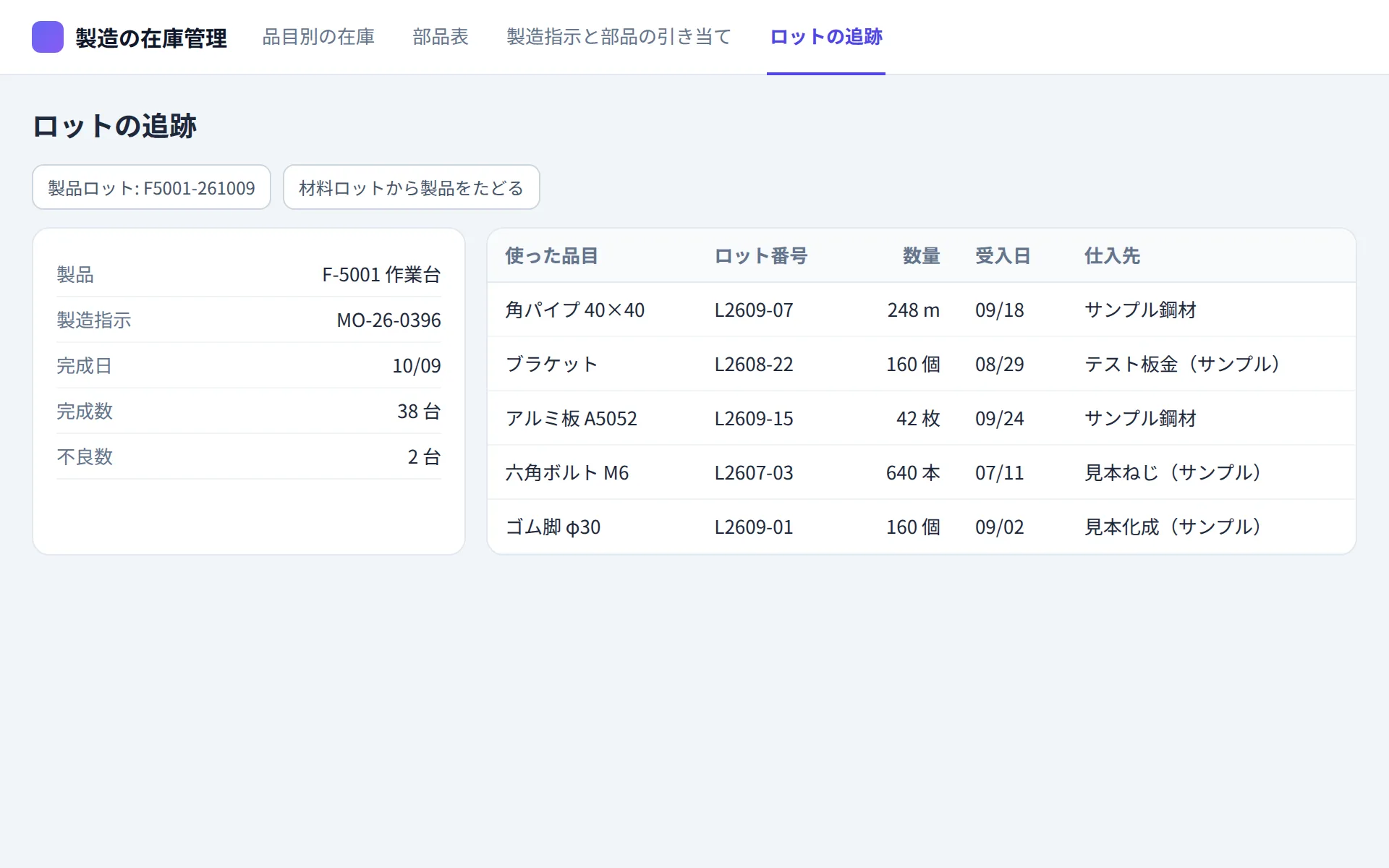
Task: Click the 製造の在庫管理 app title
Action: 151,38
